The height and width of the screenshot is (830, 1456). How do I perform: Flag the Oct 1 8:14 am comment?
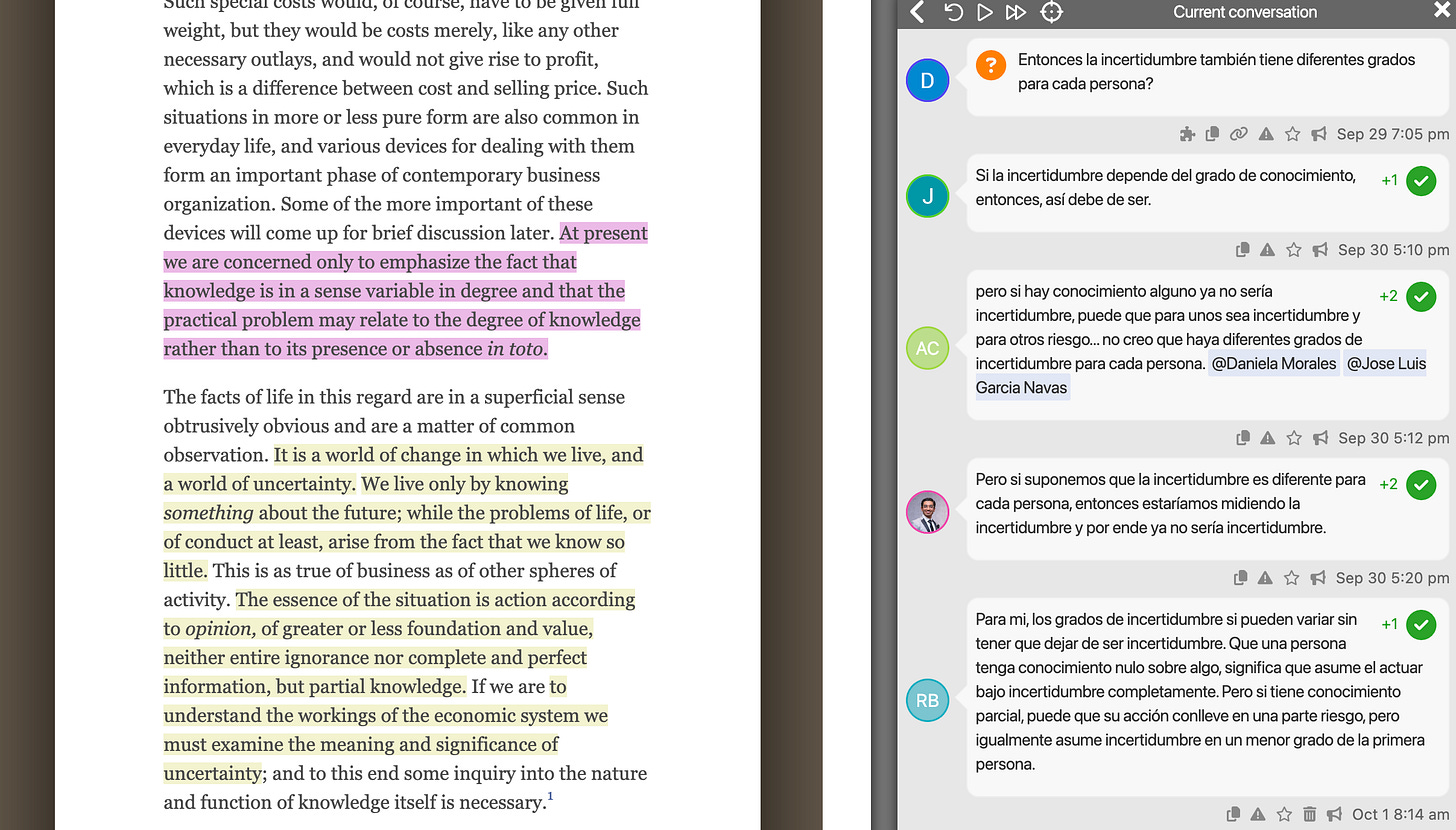[1258, 815]
